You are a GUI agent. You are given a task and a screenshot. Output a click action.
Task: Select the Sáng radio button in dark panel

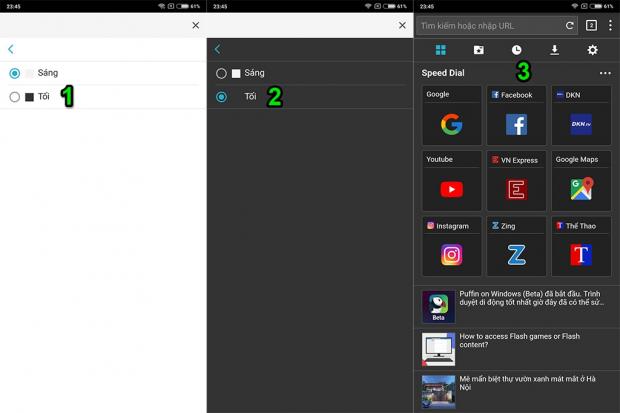click(221, 73)
